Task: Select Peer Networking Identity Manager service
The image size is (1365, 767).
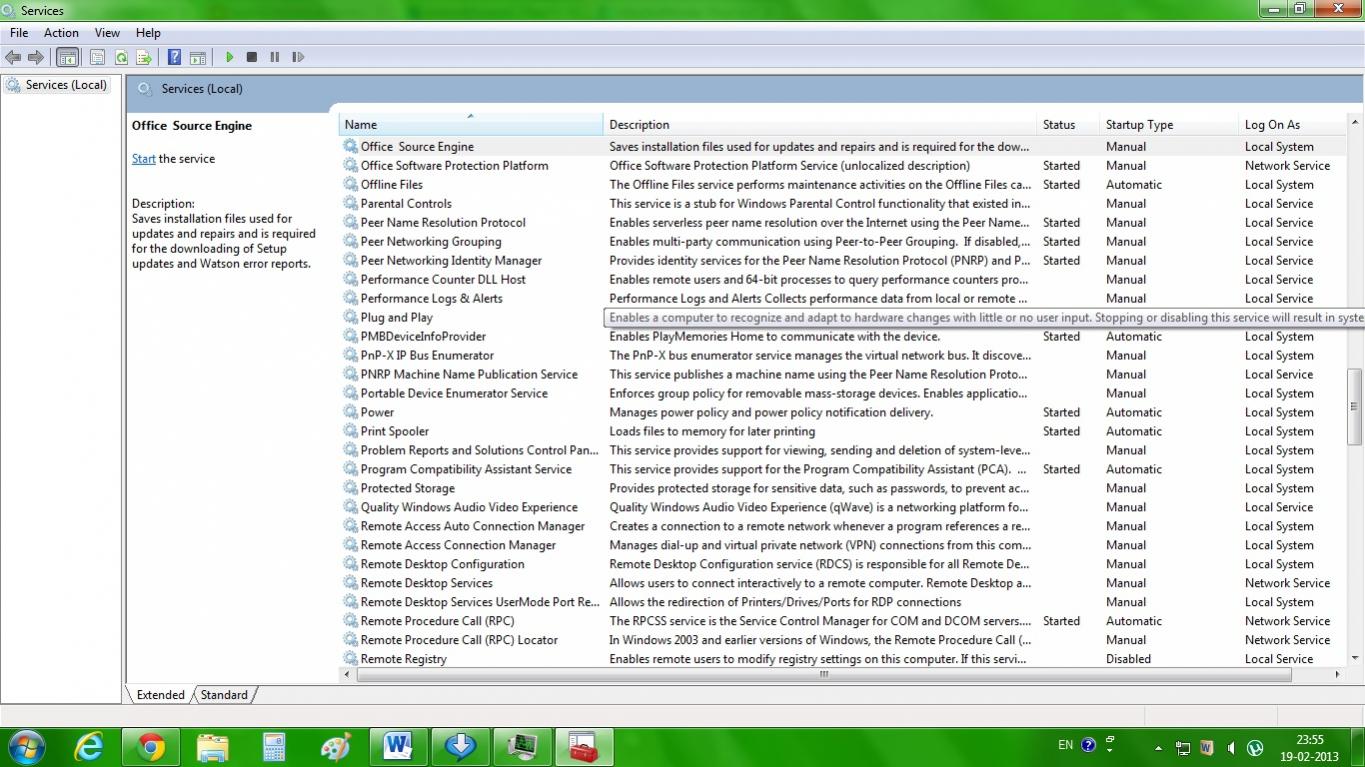Action: 451,261
